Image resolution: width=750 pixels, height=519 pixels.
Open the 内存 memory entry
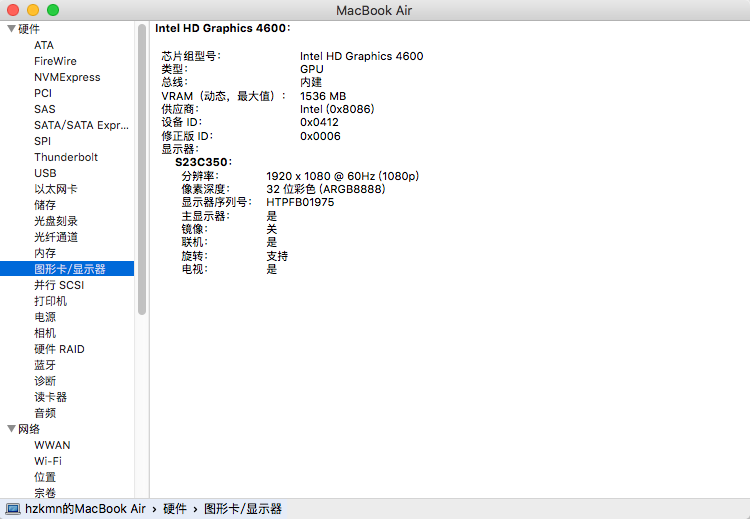(45, 253)
